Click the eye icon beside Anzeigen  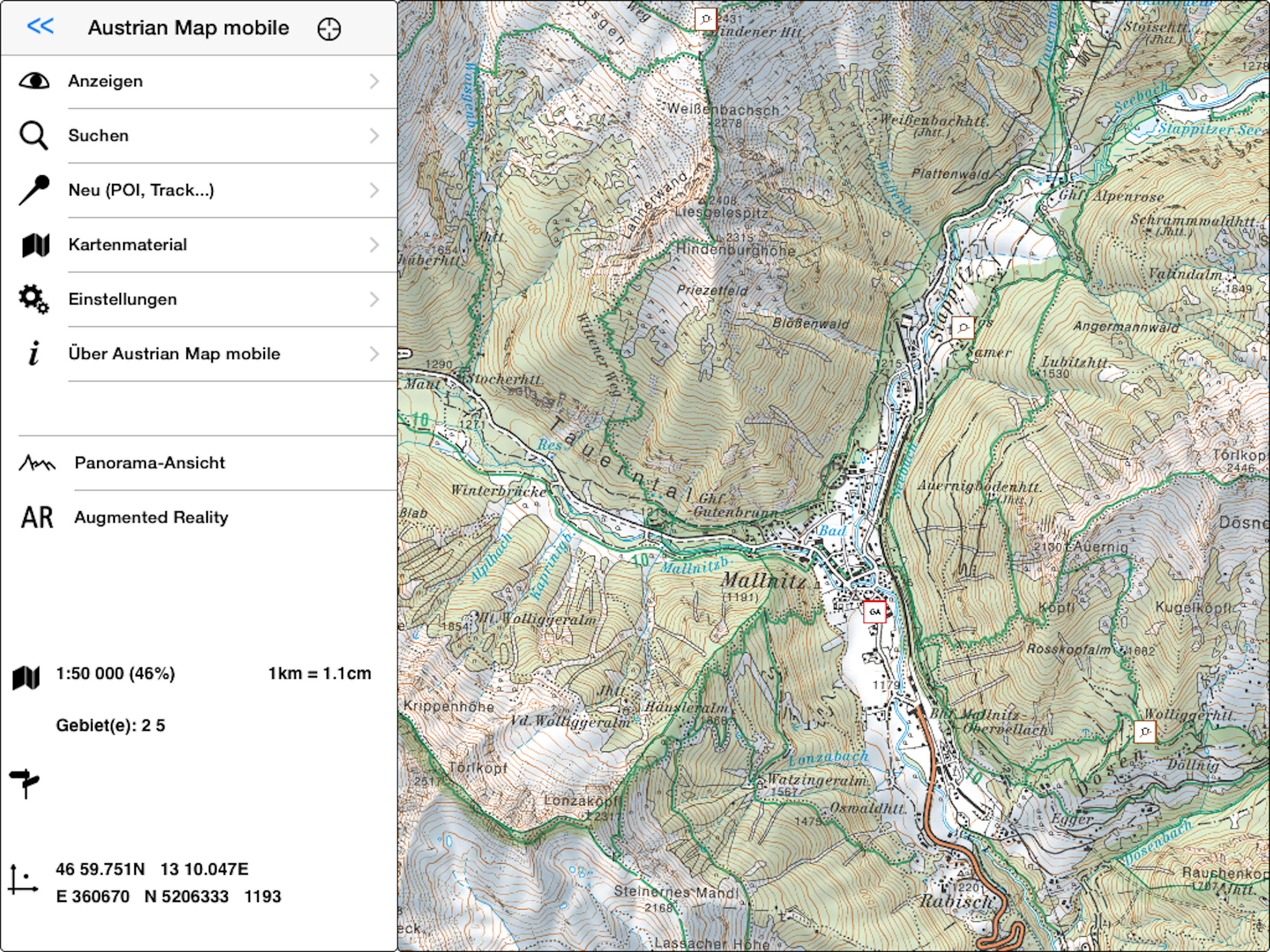click(34, 81)
